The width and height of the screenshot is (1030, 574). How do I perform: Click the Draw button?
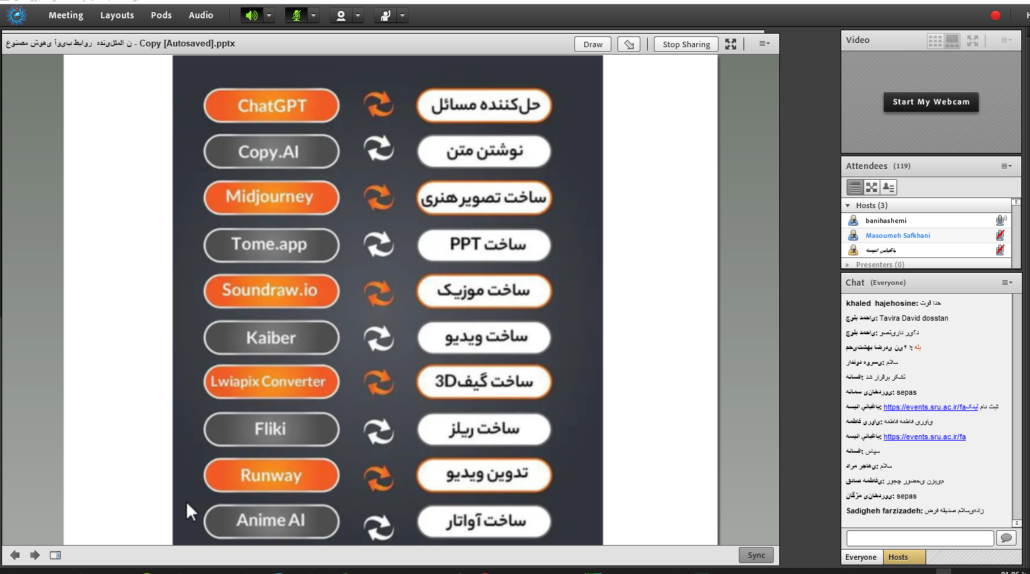593,44
